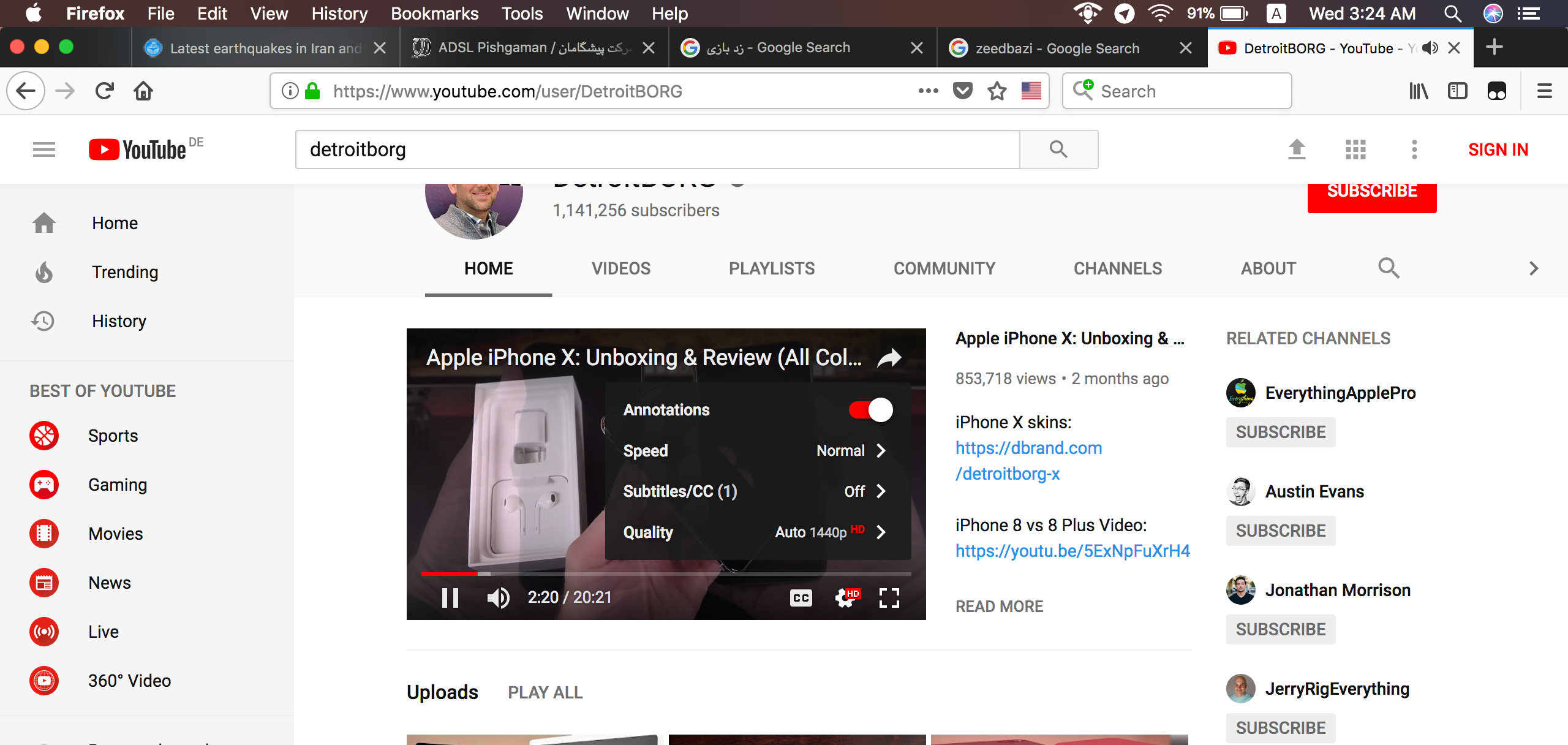Switch to zeedbazi Google Search tab

(1072, 48)
